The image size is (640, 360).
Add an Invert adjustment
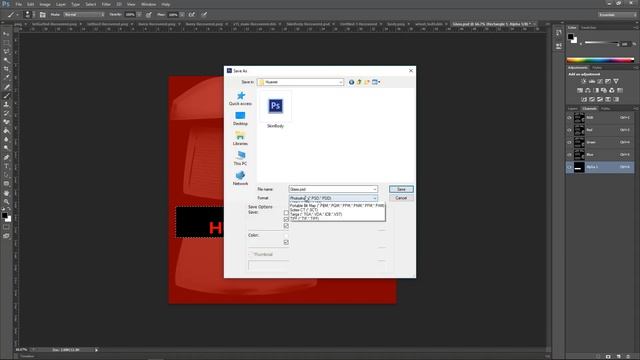(x=584, y=99)
